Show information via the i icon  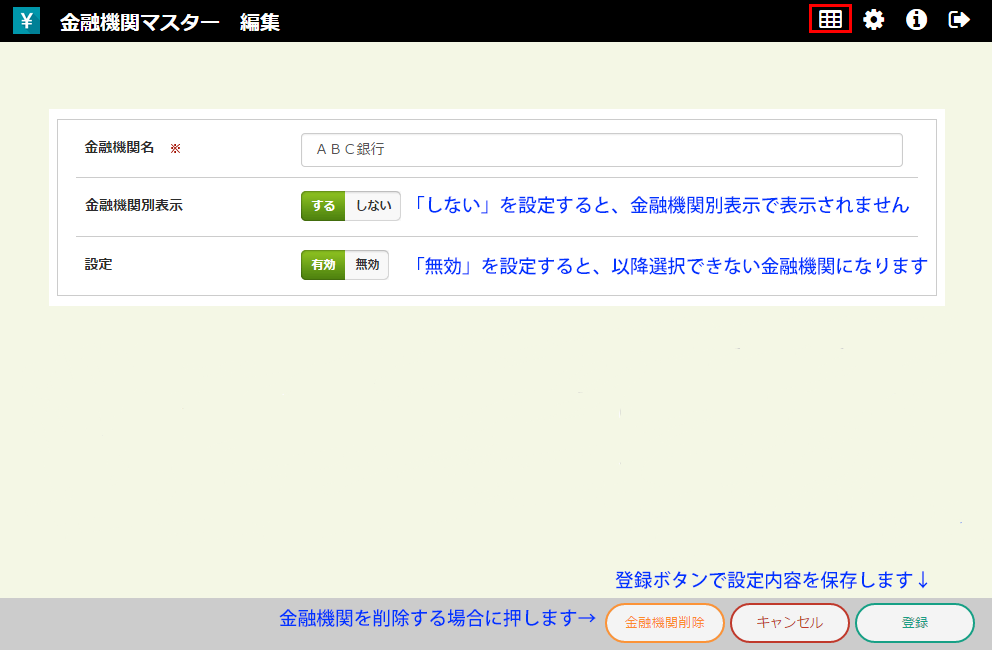click(x=916, y=20)
